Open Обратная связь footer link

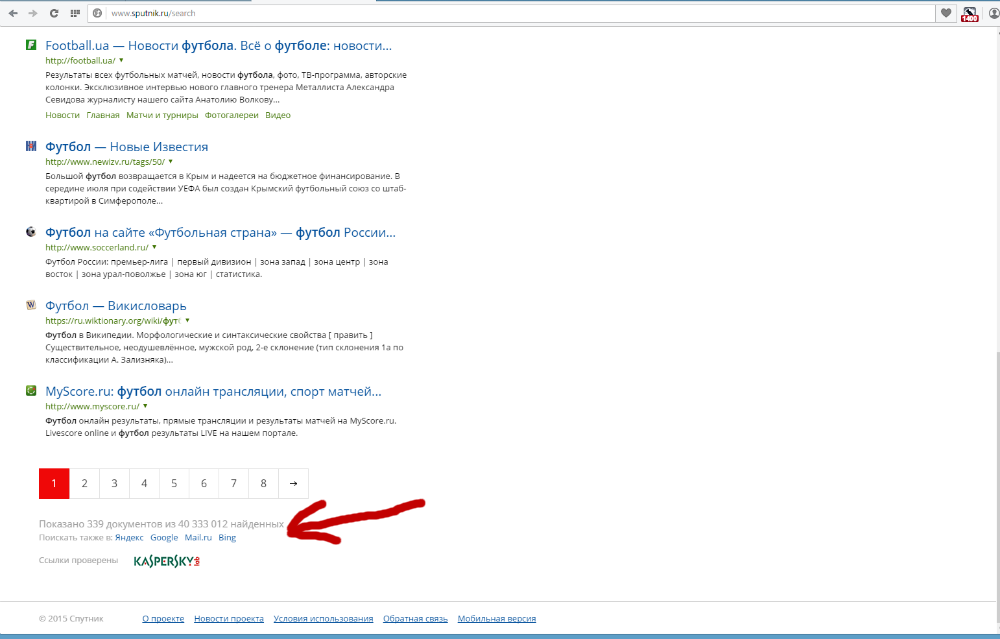point(415,619)
